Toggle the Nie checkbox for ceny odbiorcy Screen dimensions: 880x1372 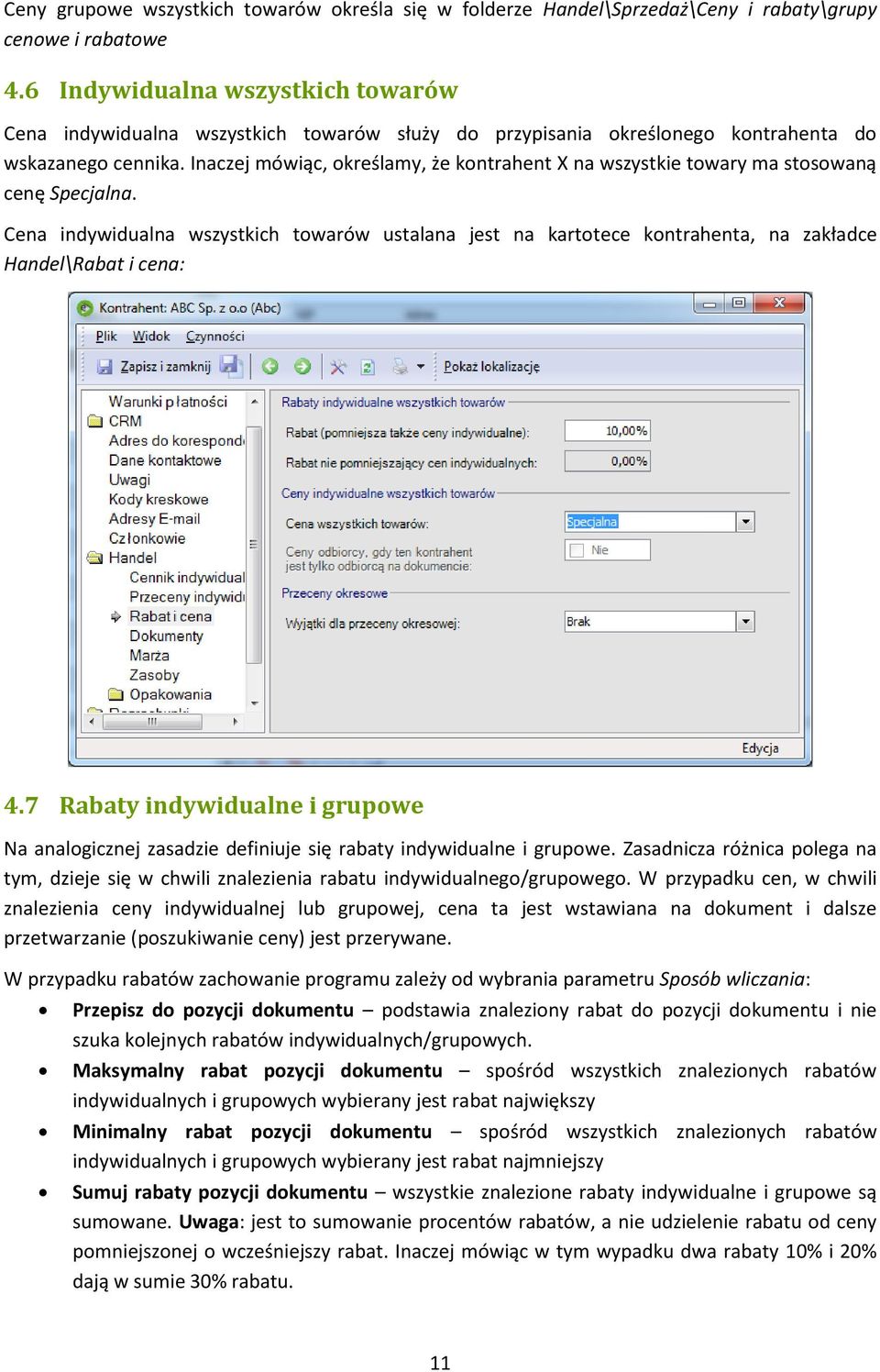(x=577, y=550)
